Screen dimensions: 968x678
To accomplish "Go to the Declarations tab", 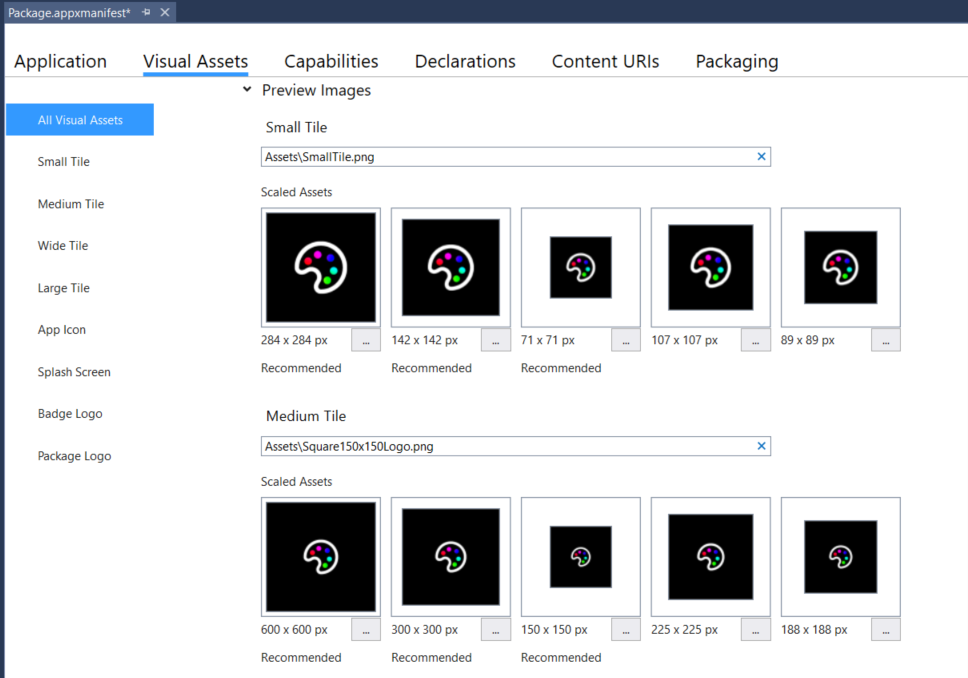I will pos(464,61).
